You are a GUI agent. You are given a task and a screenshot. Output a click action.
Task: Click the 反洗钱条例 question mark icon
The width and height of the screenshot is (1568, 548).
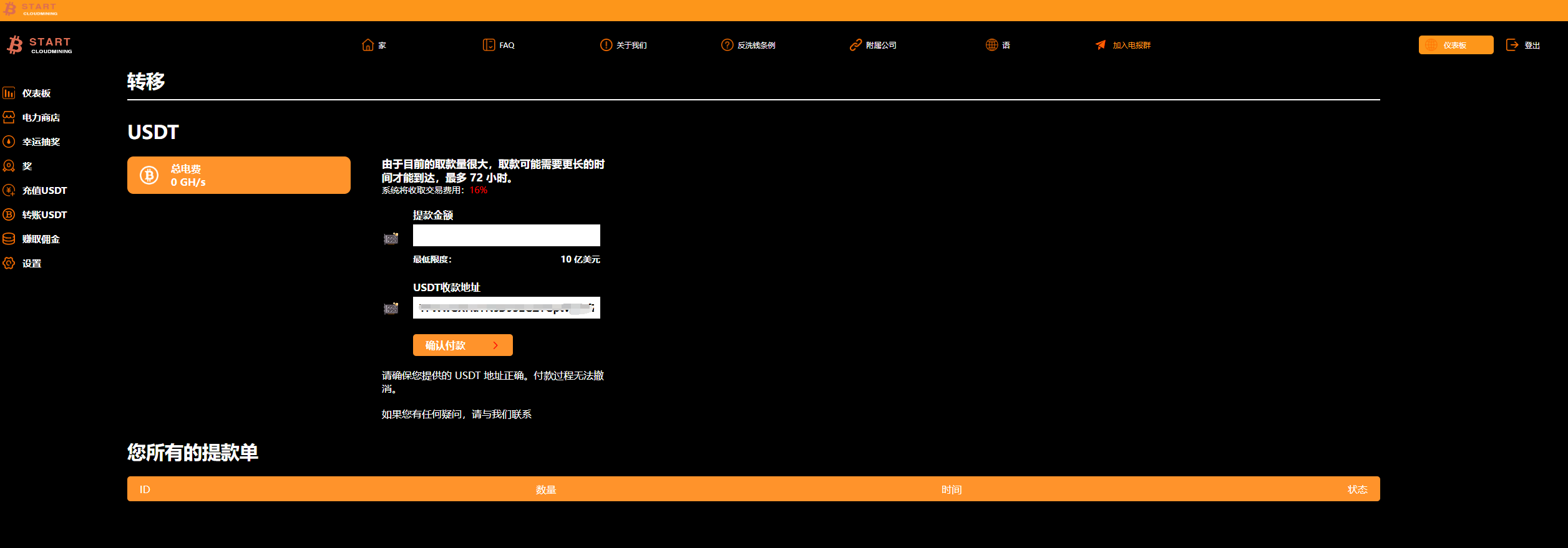727,45
